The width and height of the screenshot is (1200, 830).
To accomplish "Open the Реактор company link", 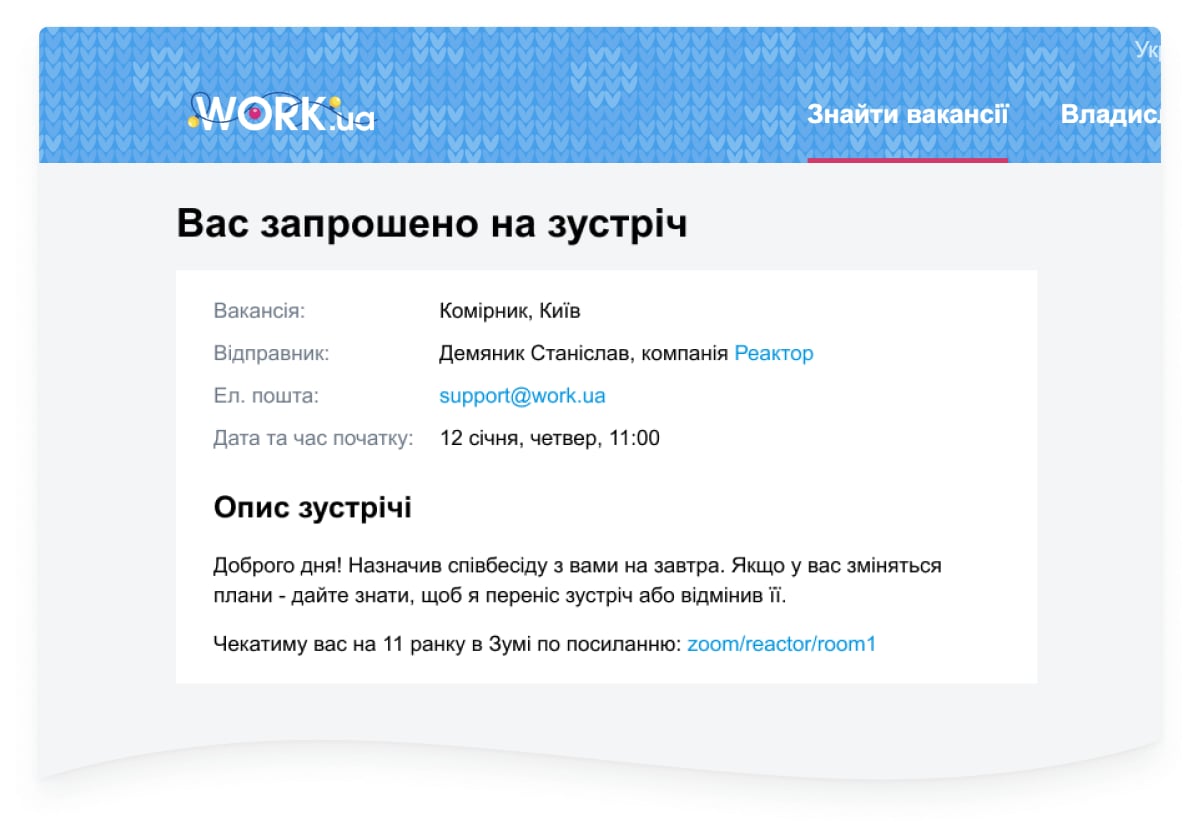I will pos(773,353).
